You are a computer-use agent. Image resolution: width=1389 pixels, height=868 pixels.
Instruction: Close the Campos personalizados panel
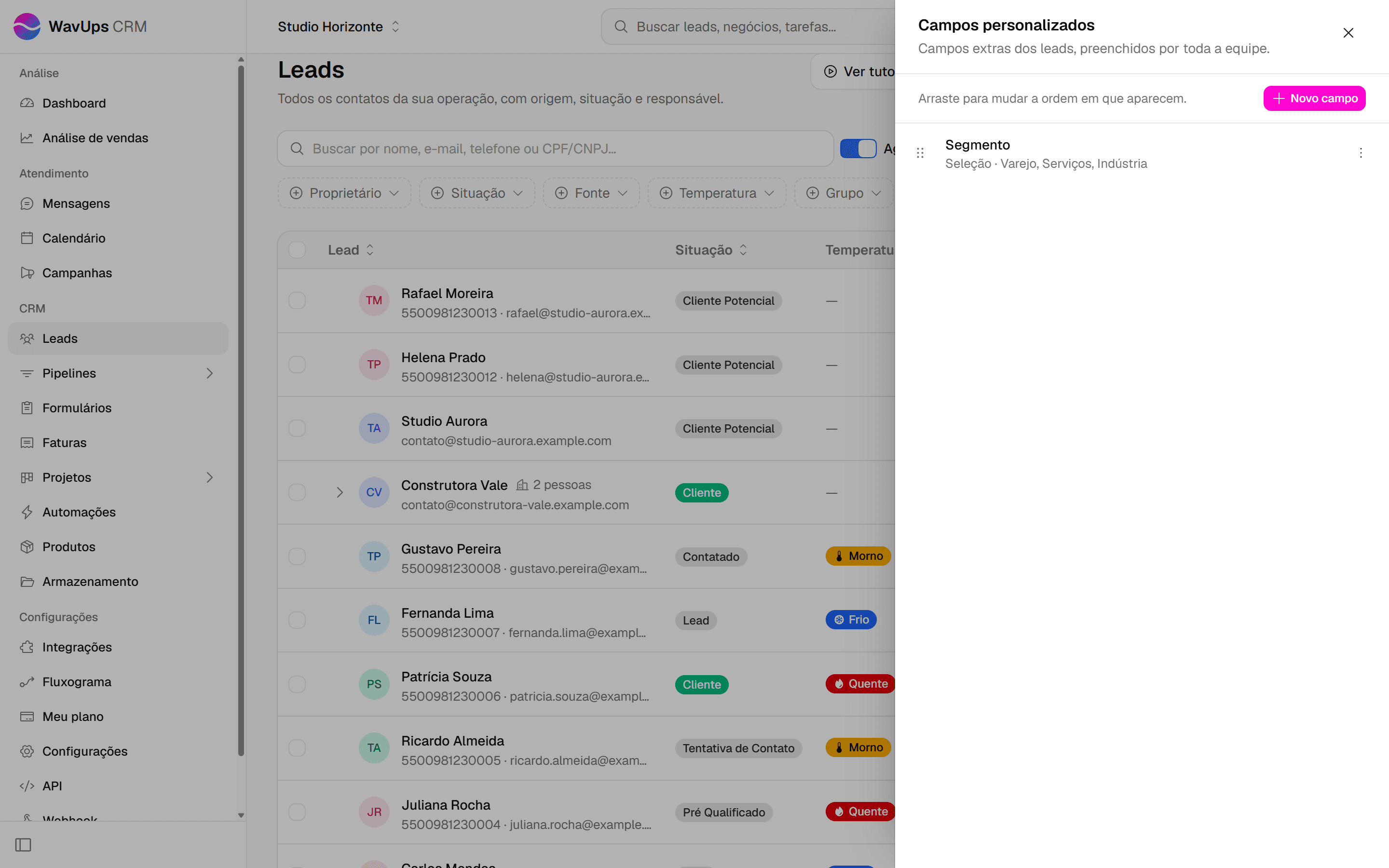coord(1348,33)
